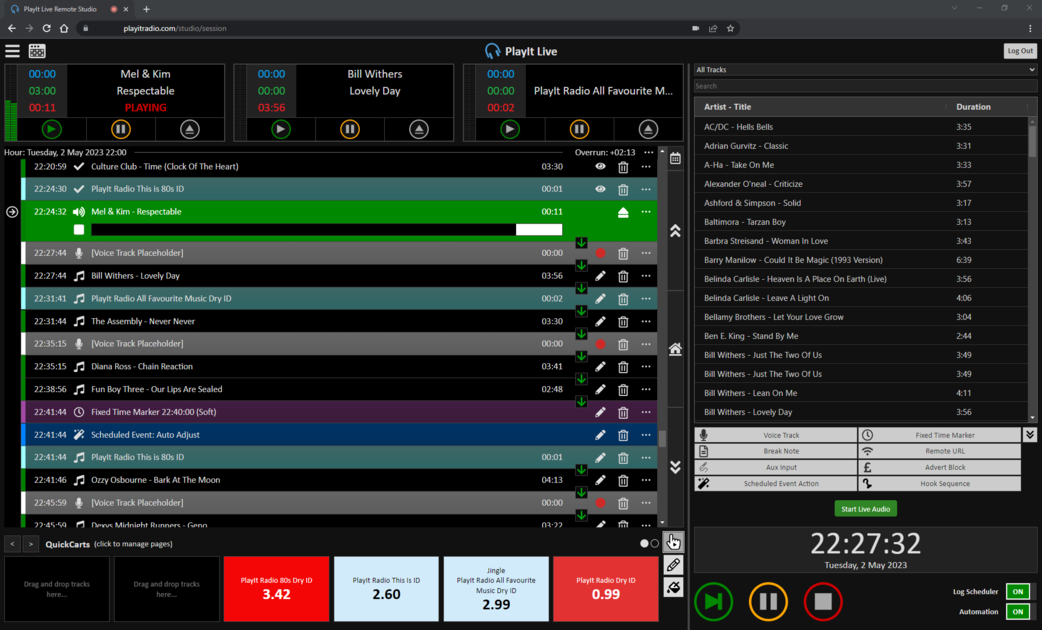This screenshot has width=1042, height=630.
Task: Select the QuickCarts paint bucket colour tool
Action: click(x=673, y=588)
